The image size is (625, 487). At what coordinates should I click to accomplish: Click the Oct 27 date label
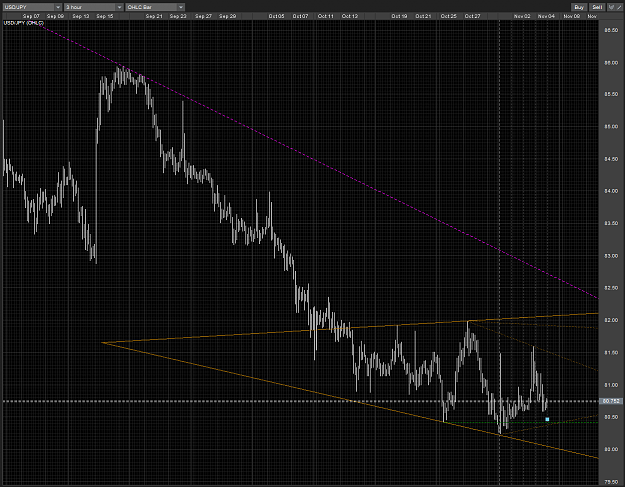[x=472, y=16]
